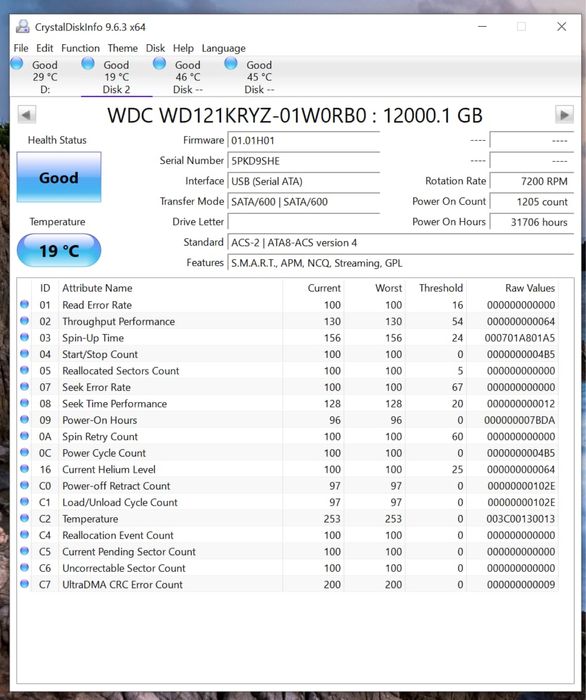Click status dot for Reallocated Sectors Count

[25, 371]
